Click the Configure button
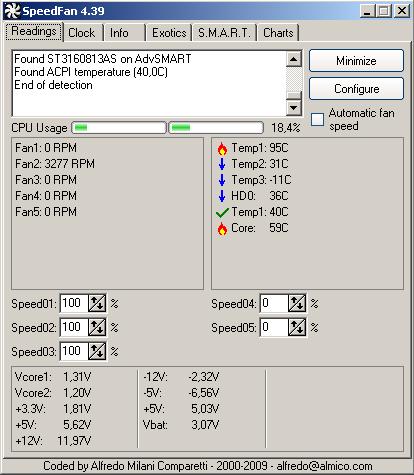The width and height of the screenshot is (414, 475). 356,89
